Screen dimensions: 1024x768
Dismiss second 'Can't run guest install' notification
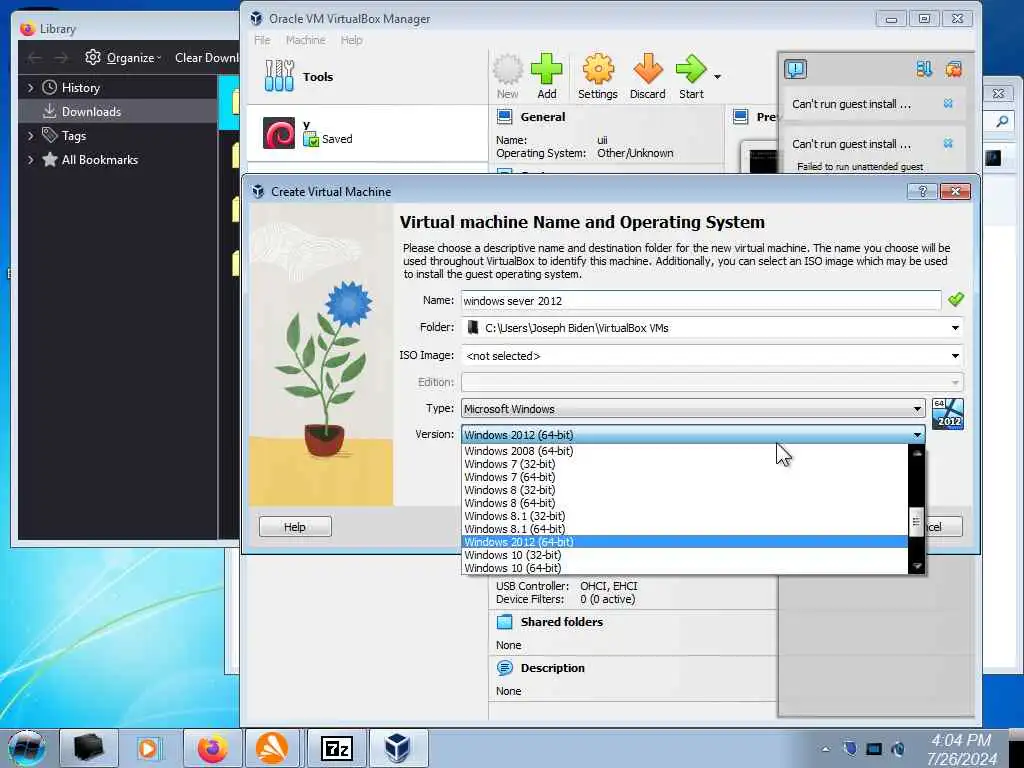pos(948,144)
